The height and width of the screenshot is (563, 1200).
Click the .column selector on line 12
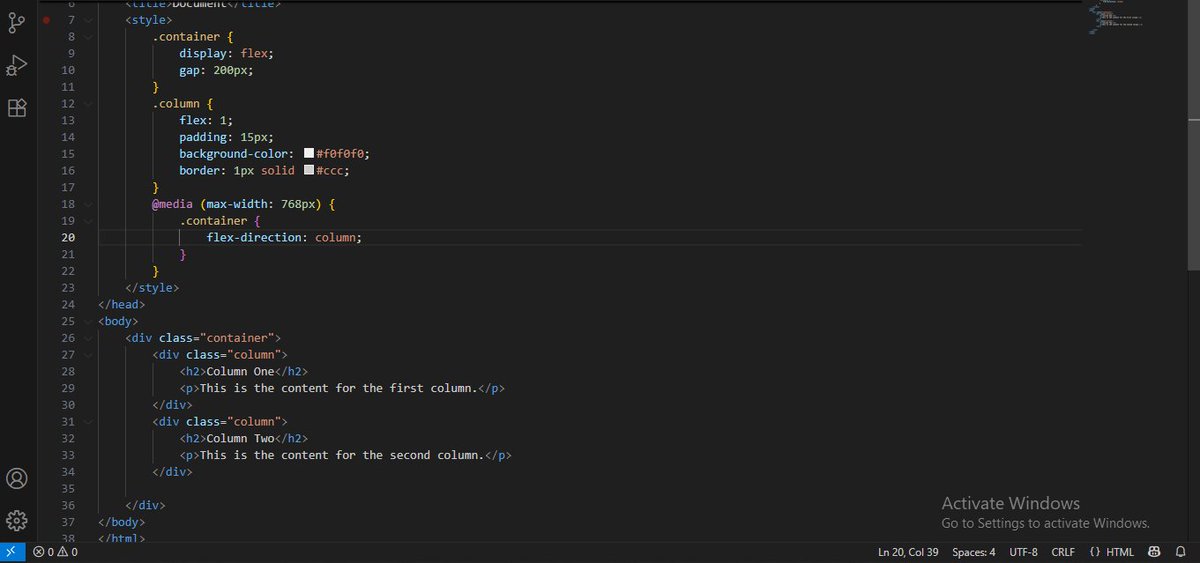[176, 103]
